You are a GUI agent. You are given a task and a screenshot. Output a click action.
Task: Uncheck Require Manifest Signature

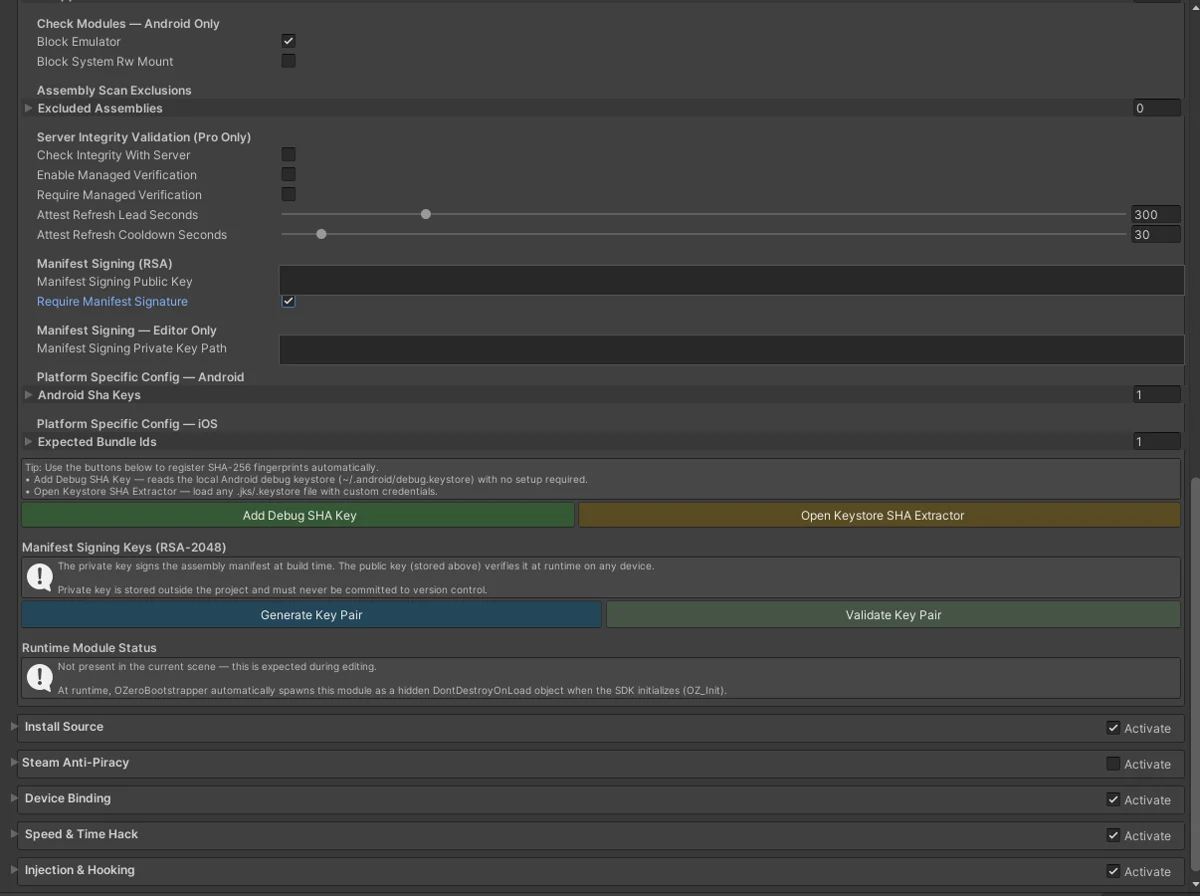point(288,301)
